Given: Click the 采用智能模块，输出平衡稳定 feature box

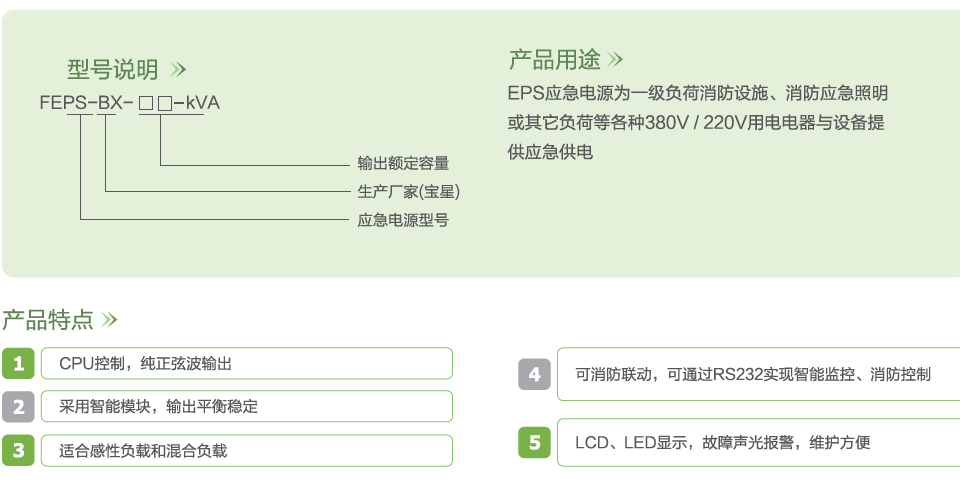Looking at the screenshot, I should click(247, 407).
